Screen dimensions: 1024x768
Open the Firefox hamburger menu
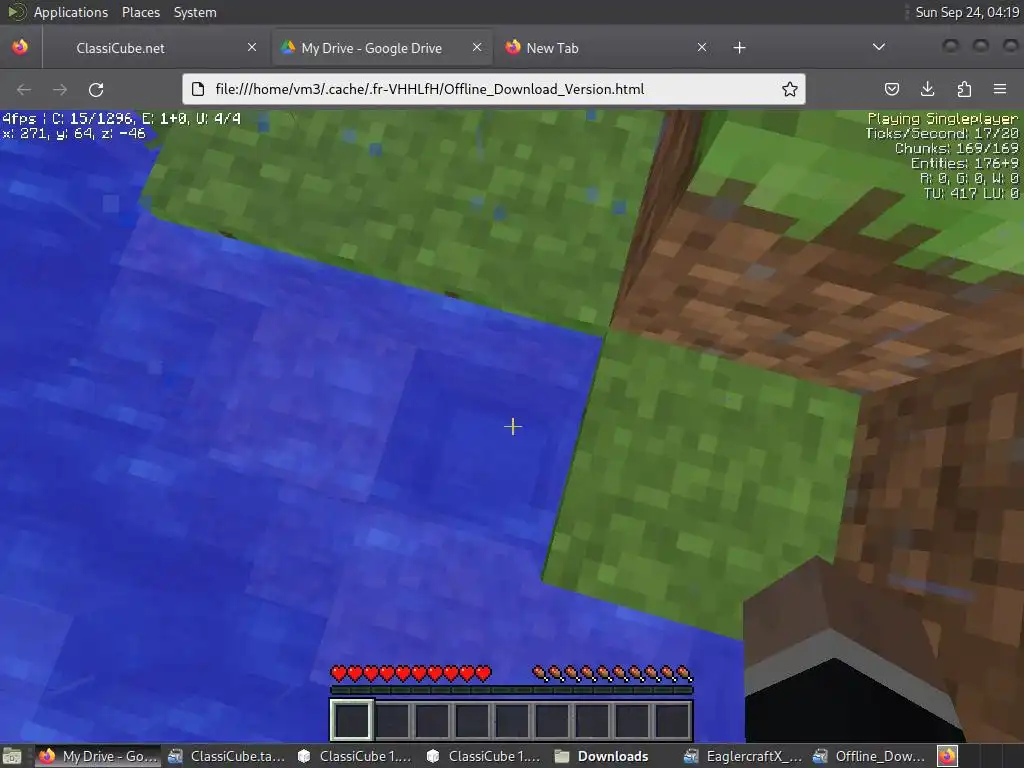coord(1000,89)
